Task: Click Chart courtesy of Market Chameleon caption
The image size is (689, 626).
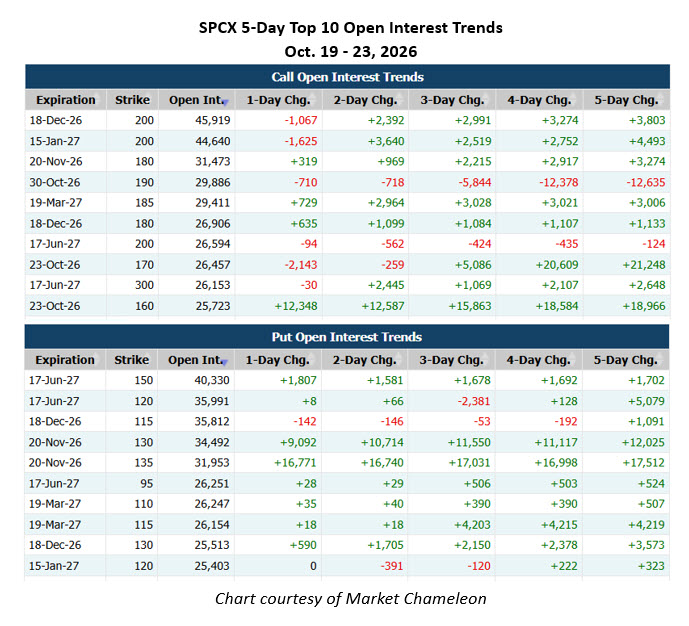Action: [351, 599]
